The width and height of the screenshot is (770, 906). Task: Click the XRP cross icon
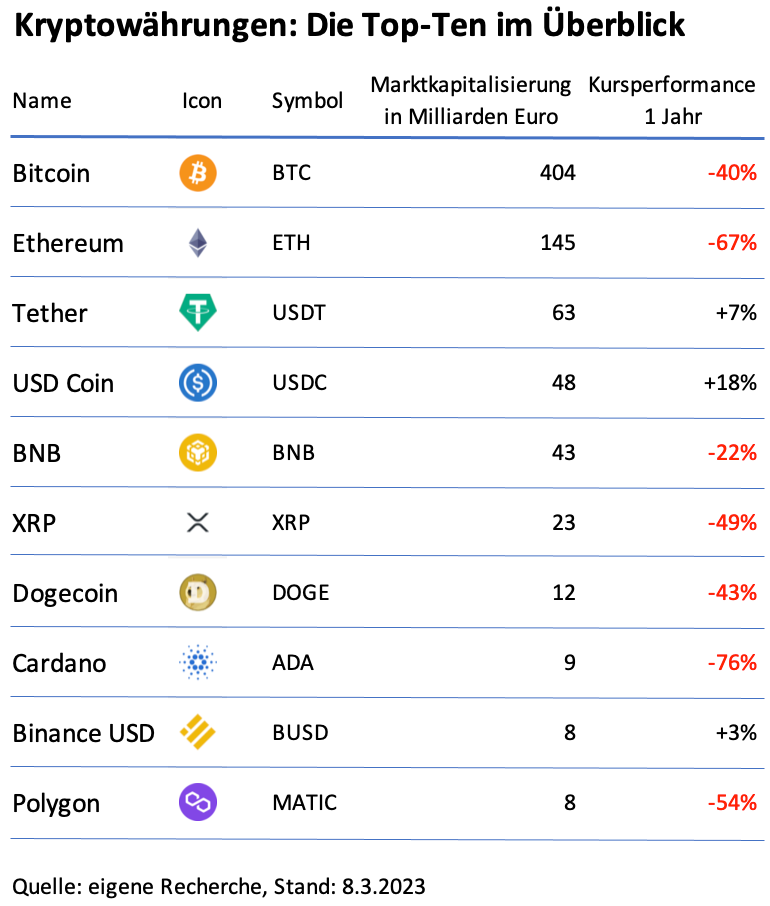pyautogui.click(x=197, y=522)
